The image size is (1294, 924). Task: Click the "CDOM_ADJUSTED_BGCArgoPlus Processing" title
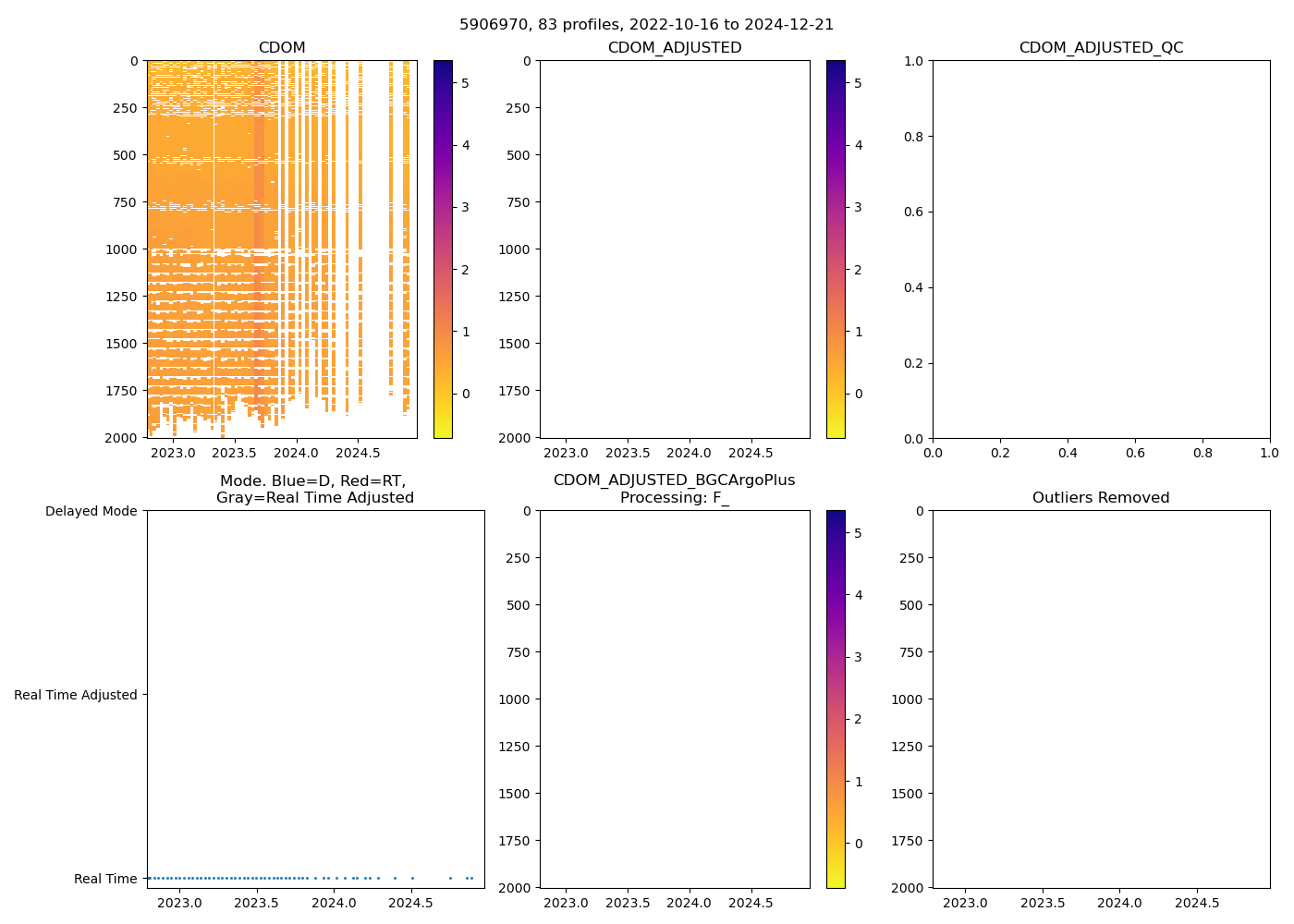pos(675,490)
